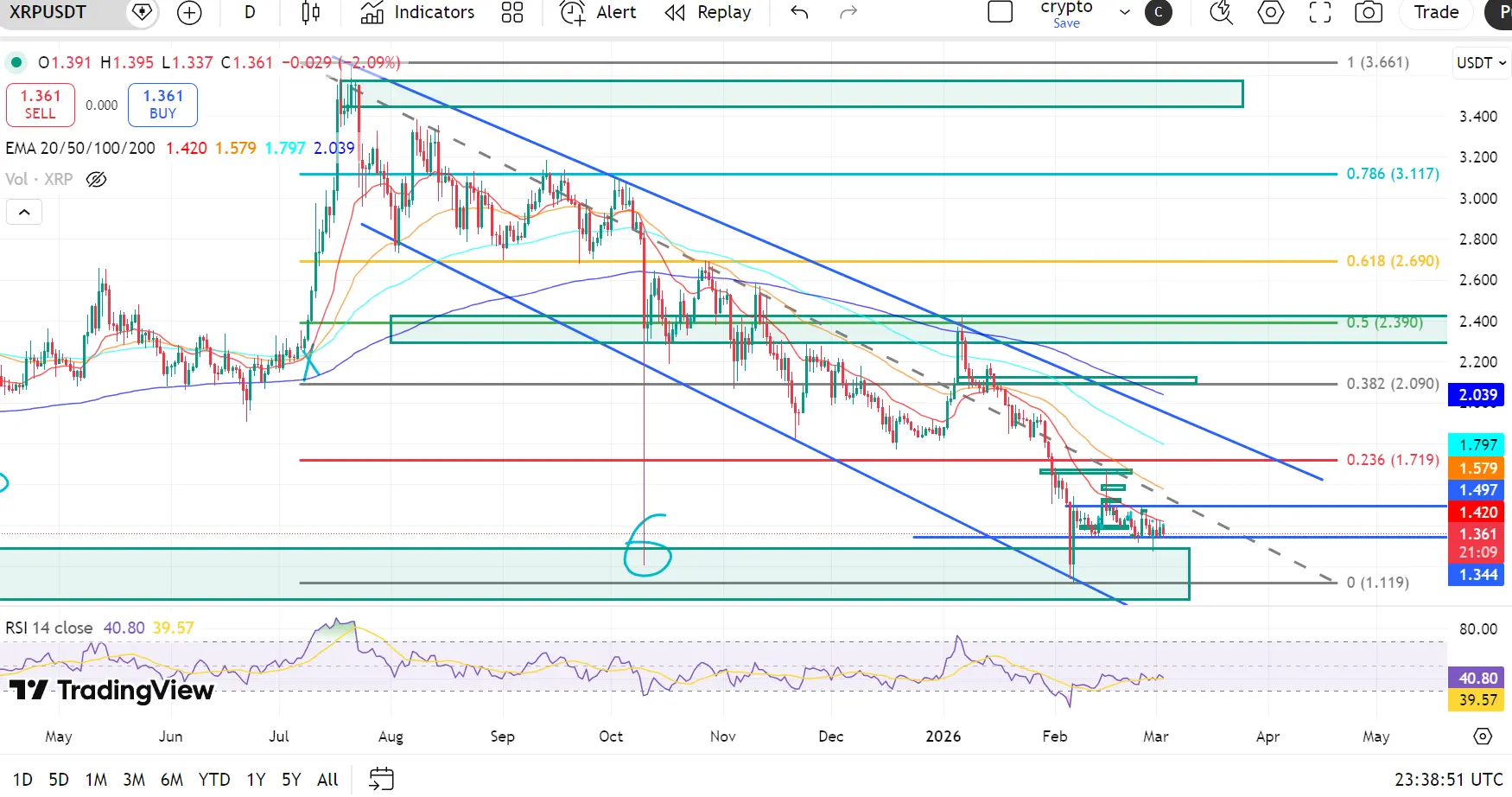The width and height of the screenshot is (1512, 797).
Task: Click the 1.420 red price label
Action: point(1477,512)
